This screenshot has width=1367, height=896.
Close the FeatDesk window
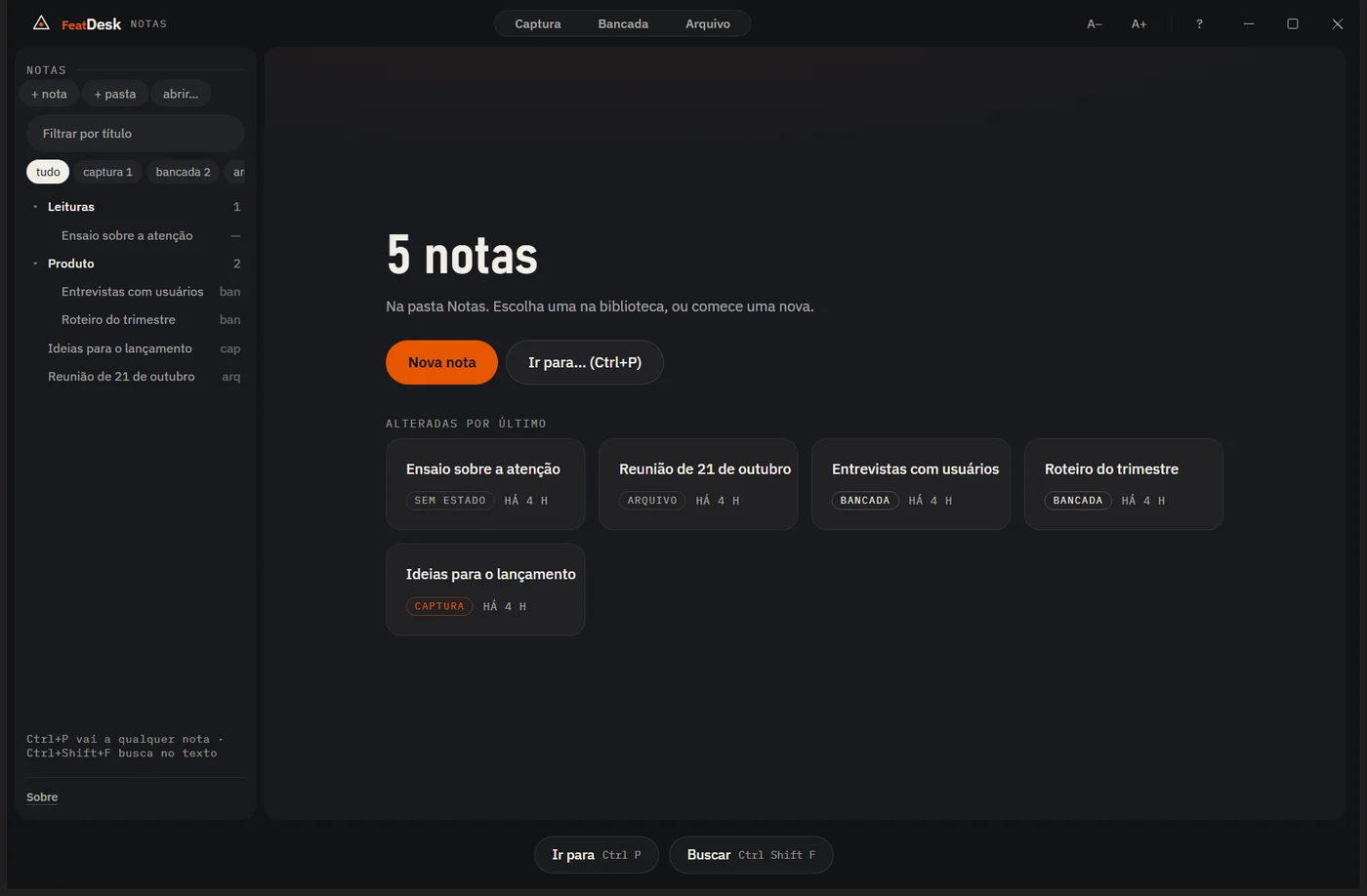[1338, 23]
